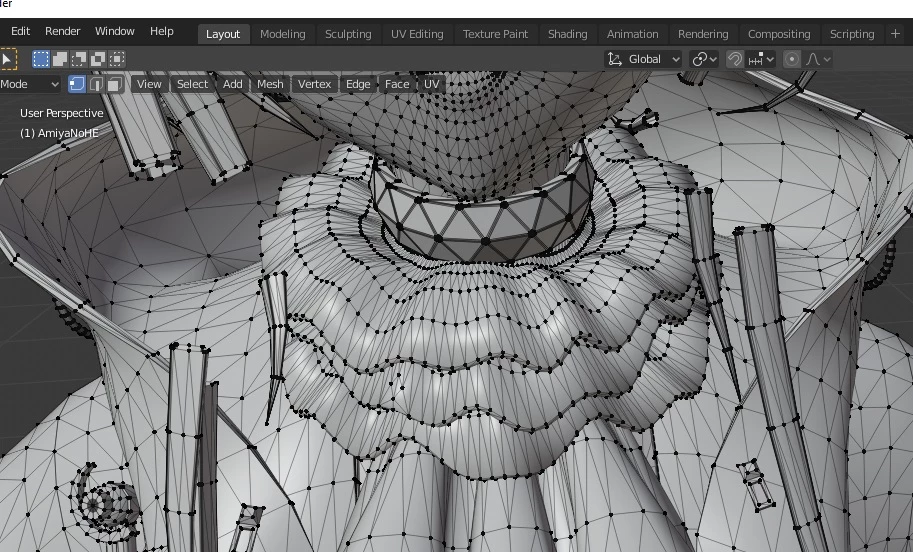913x552 pixels.
Task: Switch to the Scripting workspace tab
Action: pos(852,34)
